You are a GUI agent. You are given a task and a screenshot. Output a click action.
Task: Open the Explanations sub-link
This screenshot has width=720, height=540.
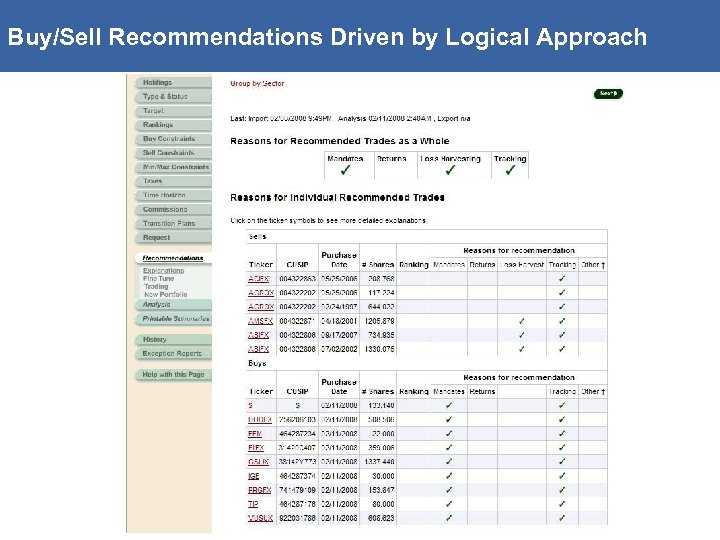[x=163, y=270]
